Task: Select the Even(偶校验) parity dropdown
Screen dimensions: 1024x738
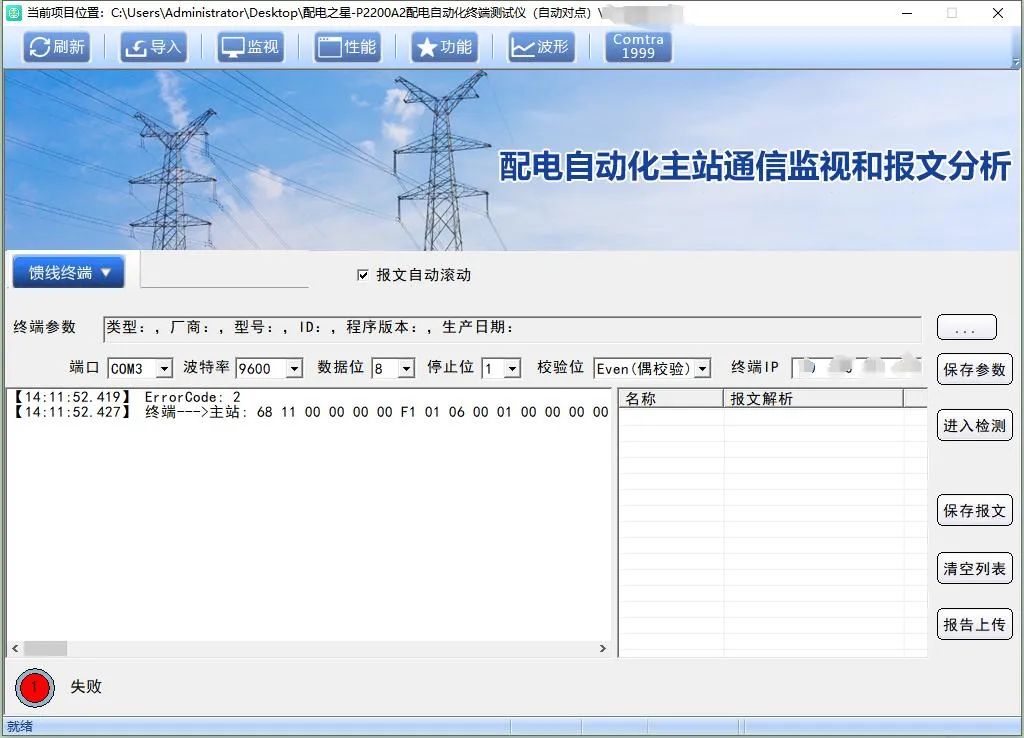Action: (x=652, y=369)
